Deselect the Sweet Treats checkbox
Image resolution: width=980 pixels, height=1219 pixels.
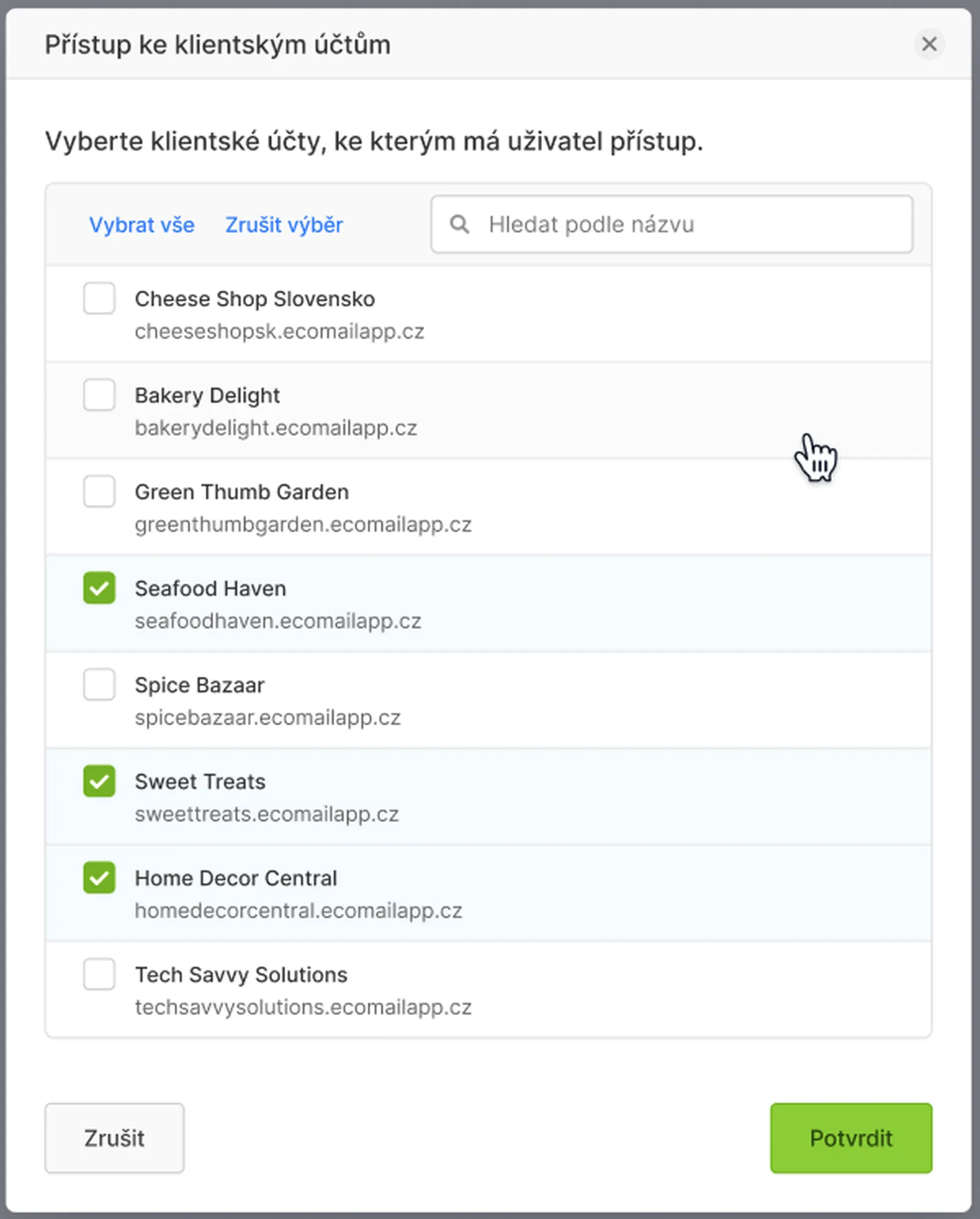point(99,781)
